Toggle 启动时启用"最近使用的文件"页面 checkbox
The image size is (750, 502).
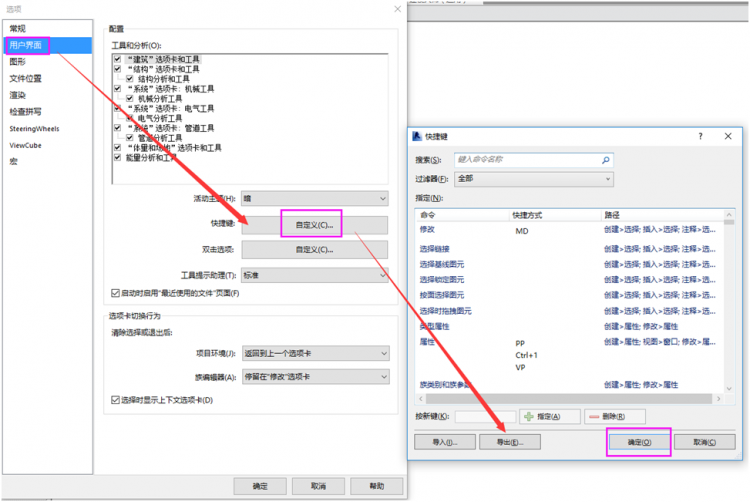[115, 293]
